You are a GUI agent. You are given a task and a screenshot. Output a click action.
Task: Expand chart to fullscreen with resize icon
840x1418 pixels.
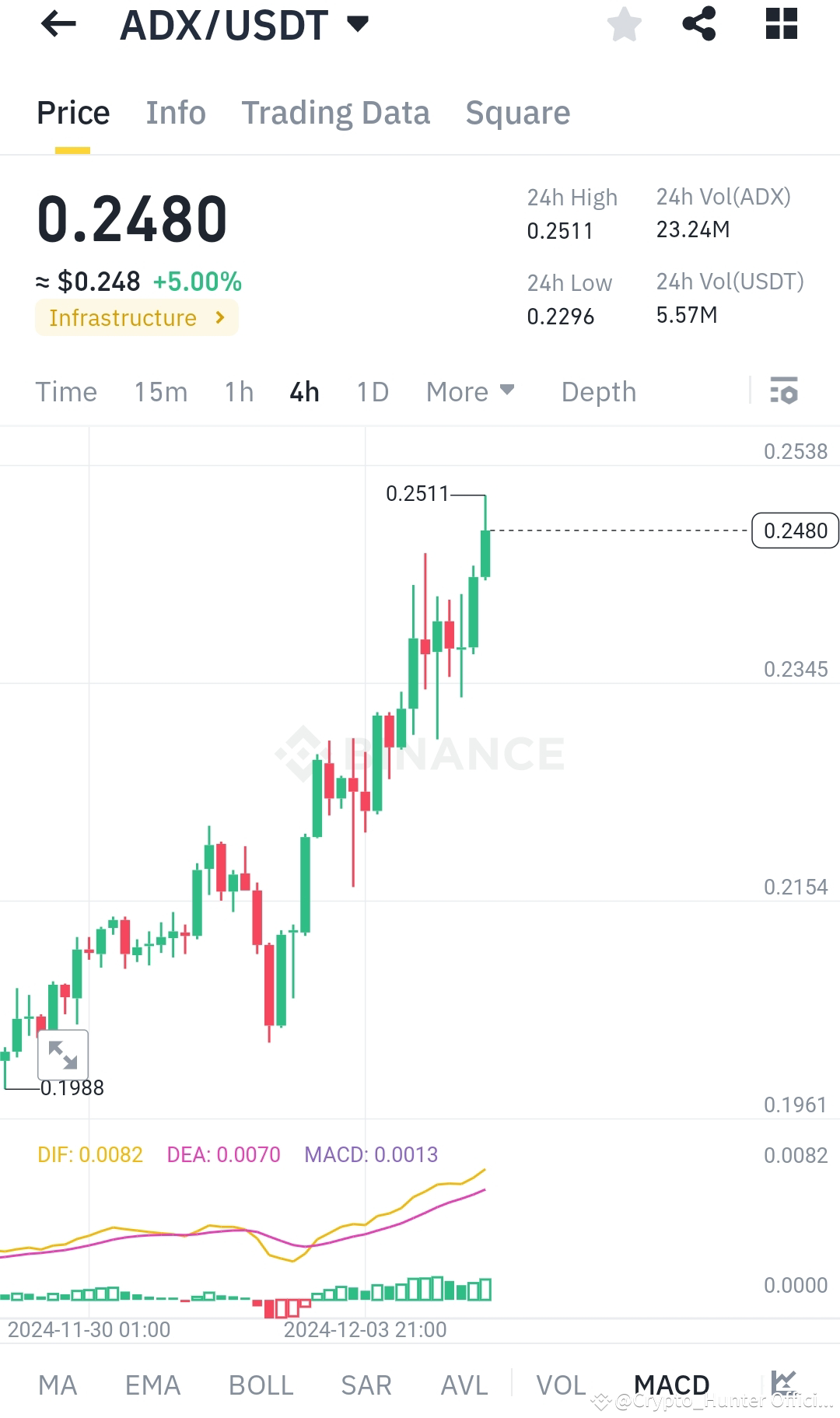pos(65,1055)
